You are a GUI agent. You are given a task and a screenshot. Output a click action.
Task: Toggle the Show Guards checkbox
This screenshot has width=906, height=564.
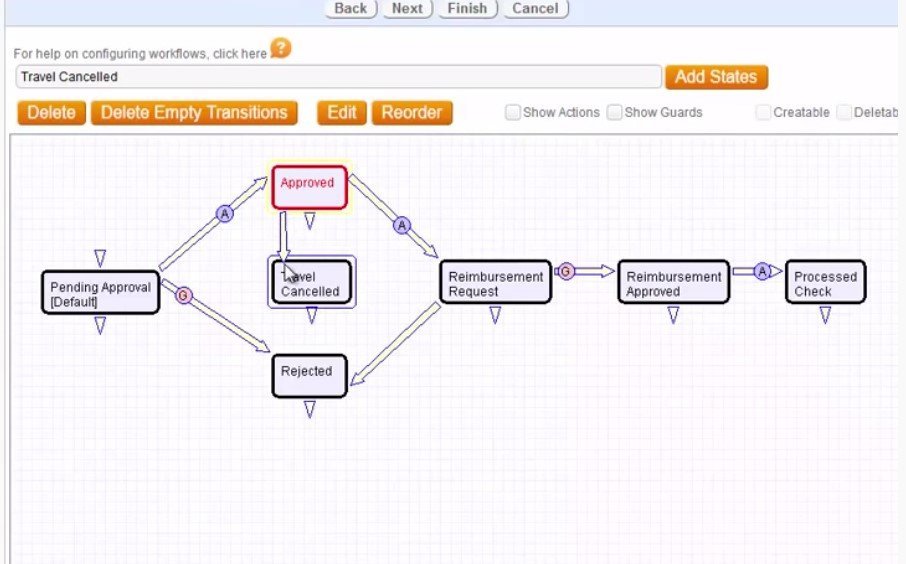tap(615, 112)
